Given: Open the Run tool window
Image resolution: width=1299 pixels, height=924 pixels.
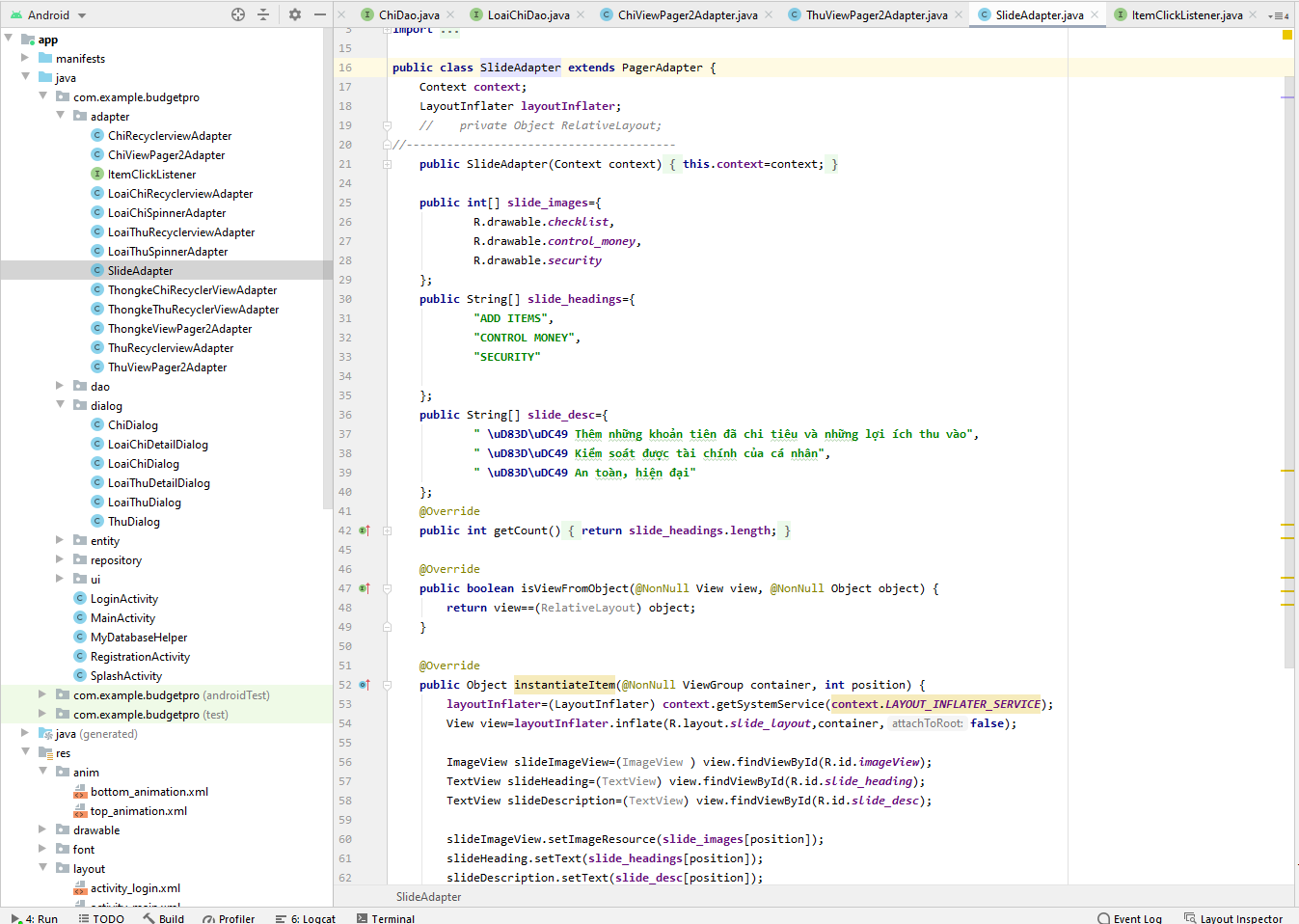Looking at the screenshot, I should (35, 918).
